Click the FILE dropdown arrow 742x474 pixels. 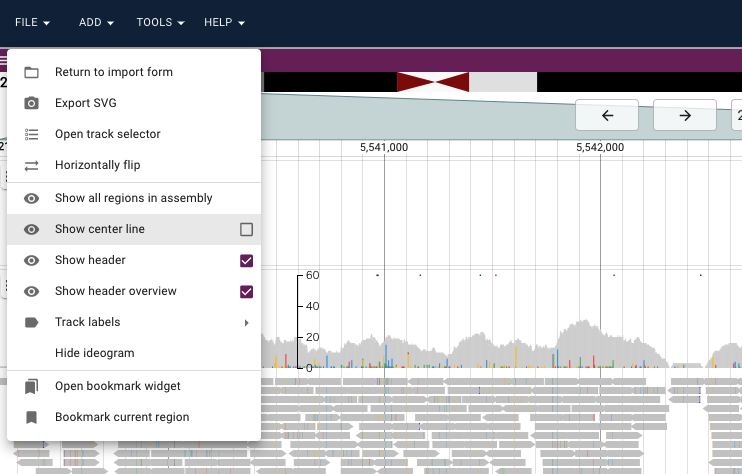[46, 23]
